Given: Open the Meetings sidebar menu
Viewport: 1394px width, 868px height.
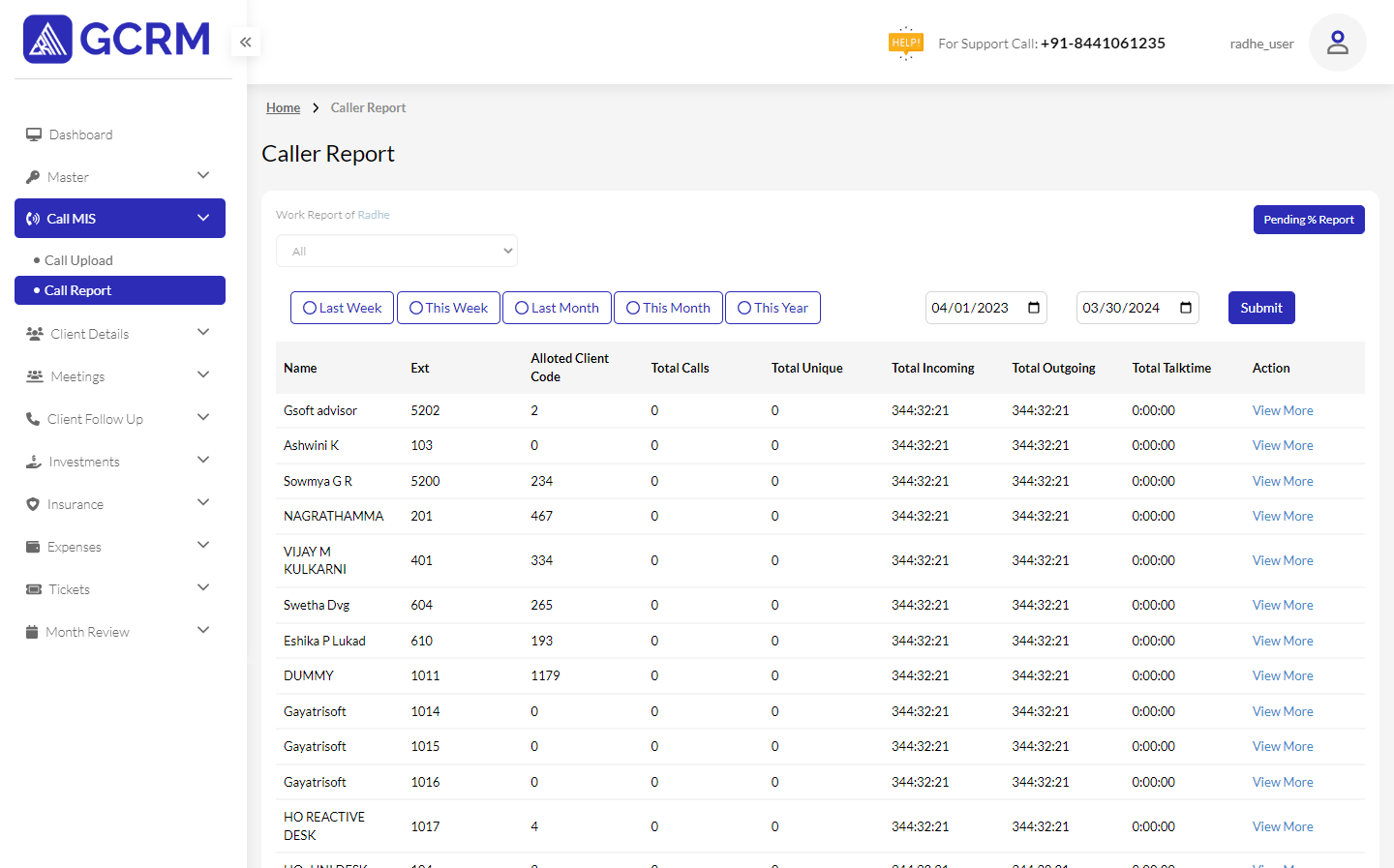Looking at the screenshot, I should (x=77, y=376).
